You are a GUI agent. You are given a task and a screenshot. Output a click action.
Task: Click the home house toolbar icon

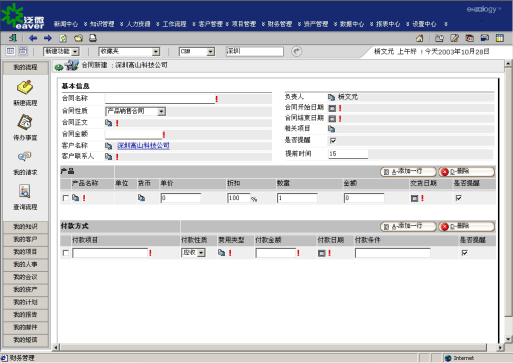(420, 38)
